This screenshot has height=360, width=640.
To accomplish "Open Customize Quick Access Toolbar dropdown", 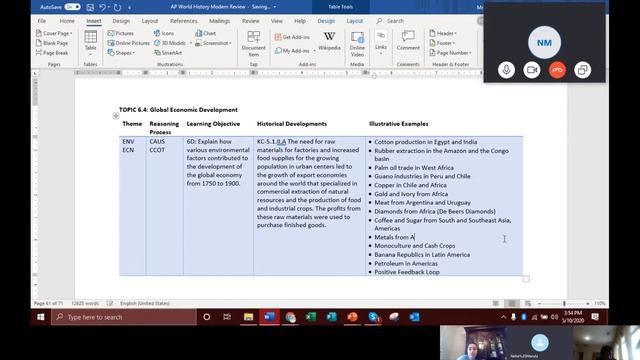I will [130, 8].
